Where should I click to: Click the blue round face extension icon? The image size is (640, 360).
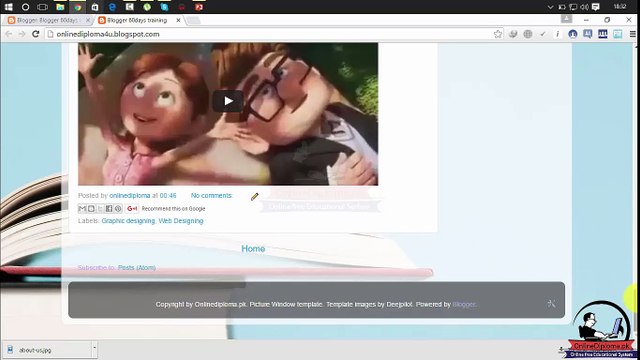[x=573, y=34]
